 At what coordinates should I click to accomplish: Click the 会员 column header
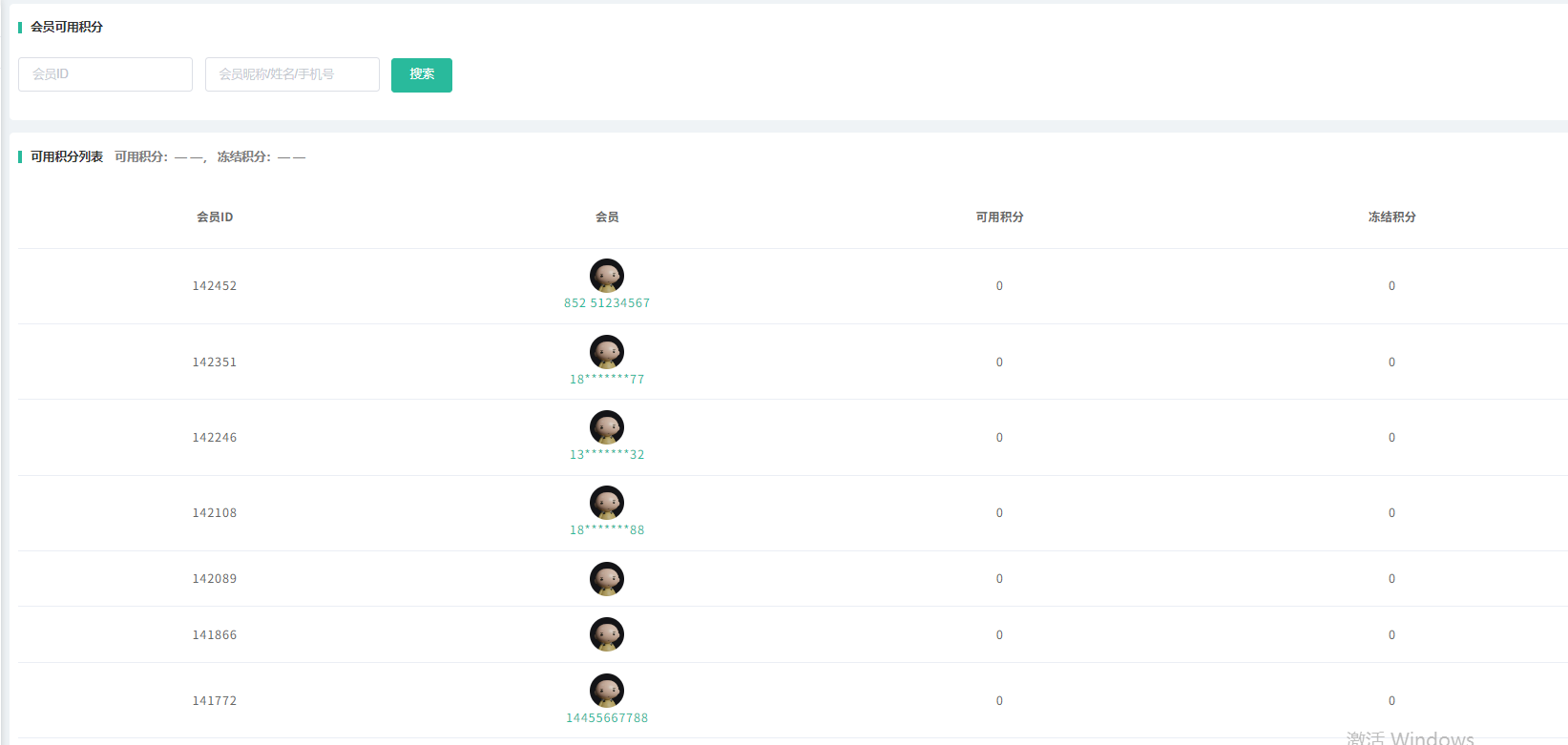coord(607,217)
